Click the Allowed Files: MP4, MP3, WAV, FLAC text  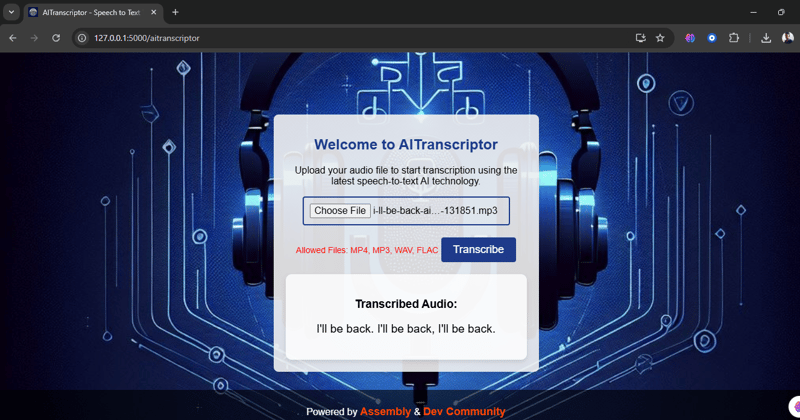(x=367, y=250)
